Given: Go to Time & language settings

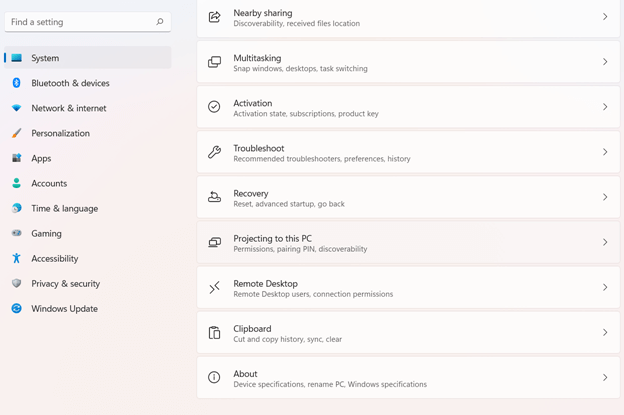Looking at the screenshot, I should pyautogui.click(x=88, y=208).
